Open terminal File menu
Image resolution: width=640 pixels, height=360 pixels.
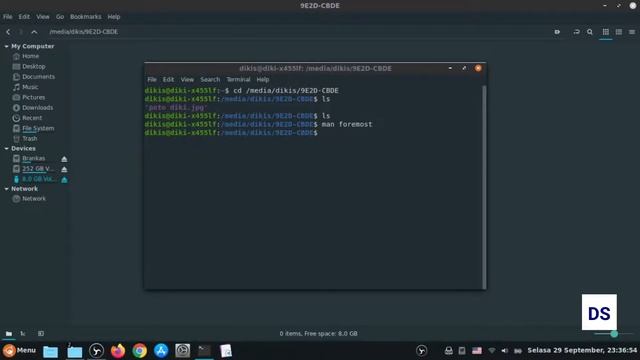coord(152,80)
